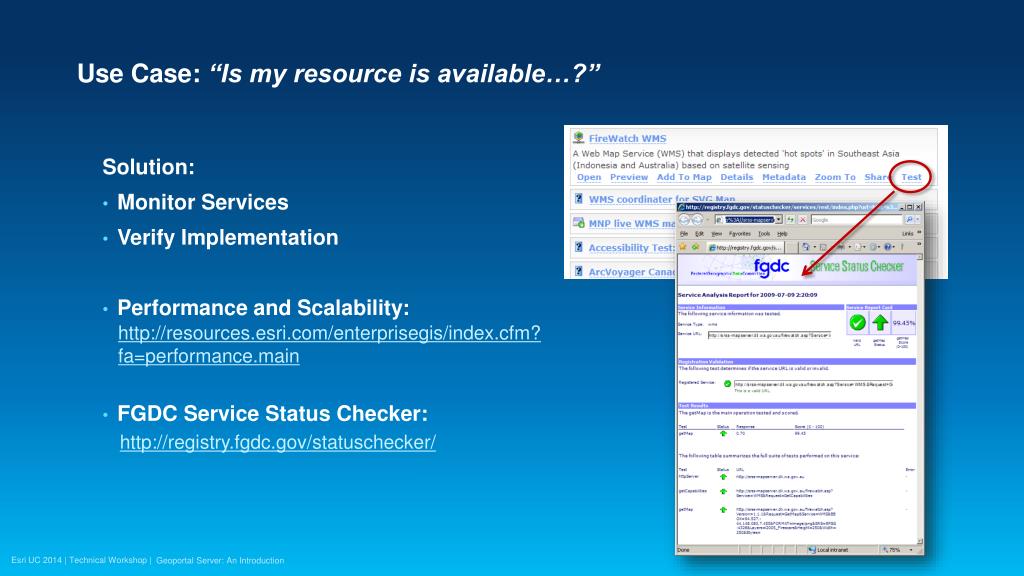1024x576 pixels.
Task: Click the Service URL input field
Action: point(769,335)
